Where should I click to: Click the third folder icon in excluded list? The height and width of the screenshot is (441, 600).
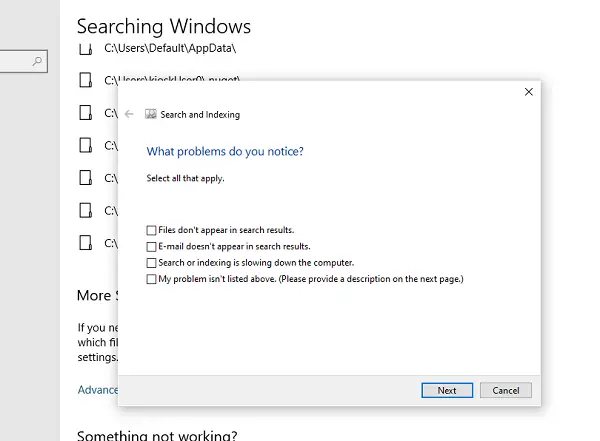pyautogui.click(x=85, y=113)
